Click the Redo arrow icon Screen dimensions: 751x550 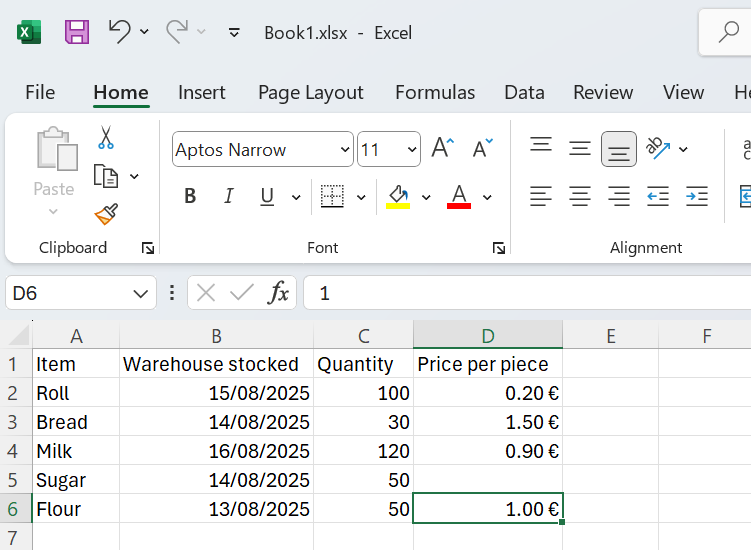coord(177,32)
